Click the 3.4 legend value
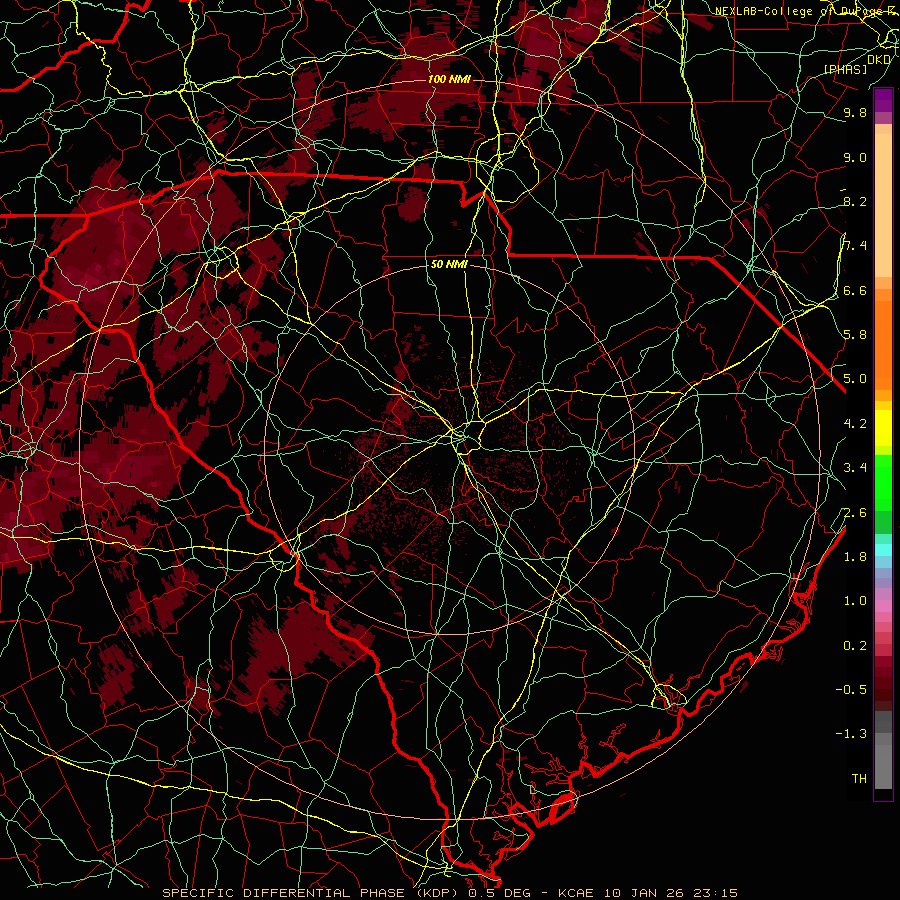 (855, 468)
